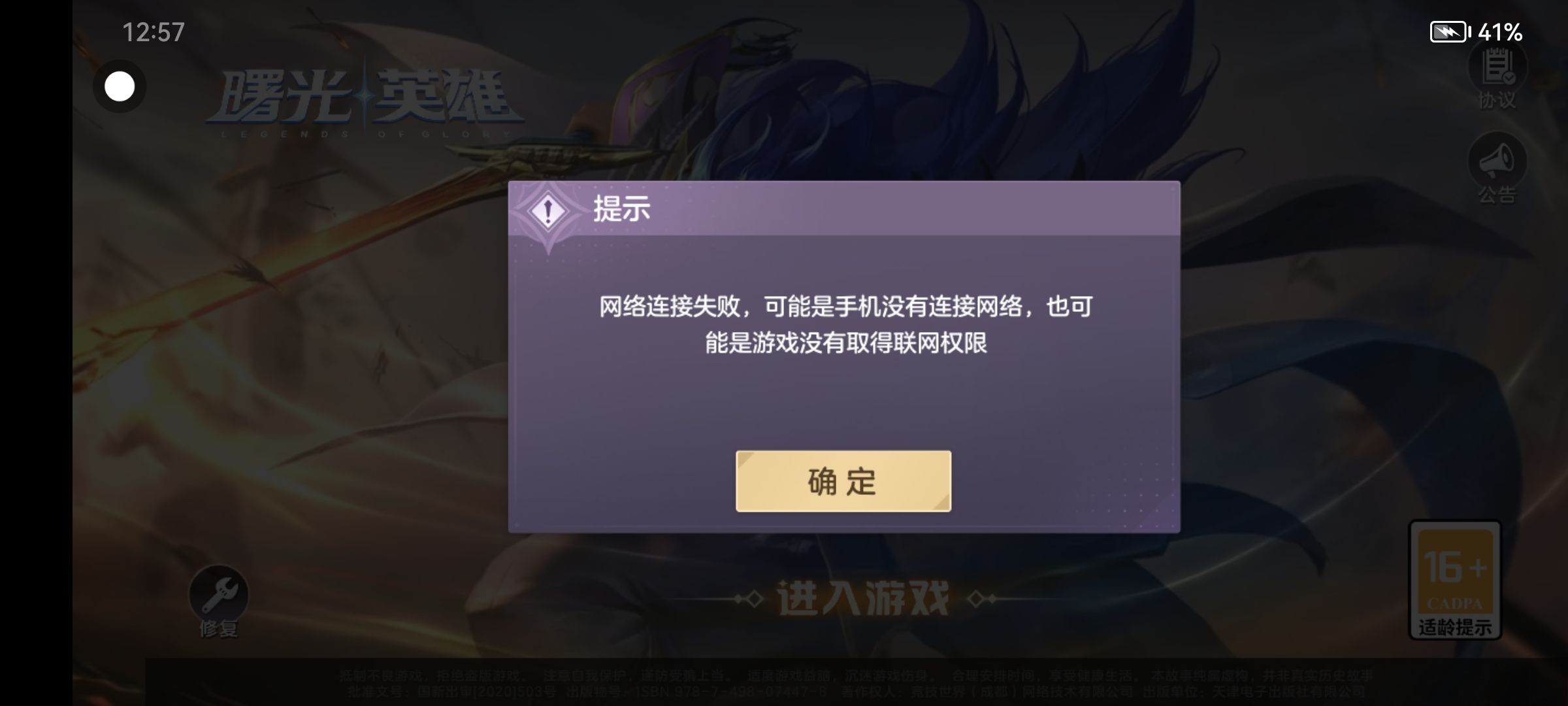Click the 提示 dialog title text
Image resolution: width=1568 pixels, height=706 pixels.
621,209
